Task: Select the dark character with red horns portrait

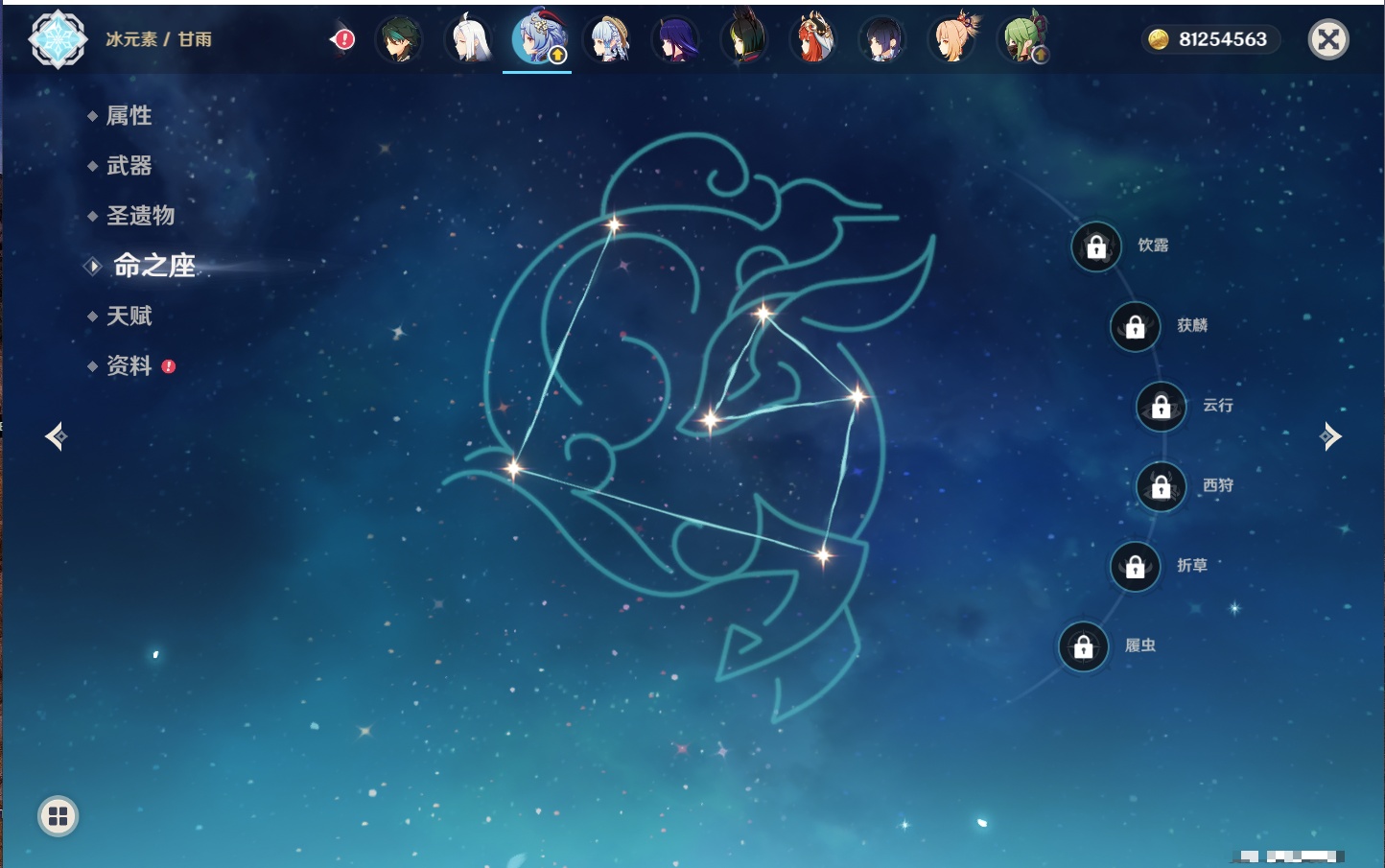Action: (744, 38)
